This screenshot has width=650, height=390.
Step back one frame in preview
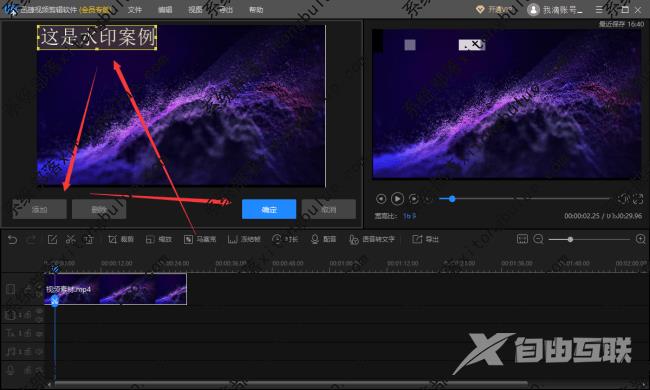click(x=381, y=199)
